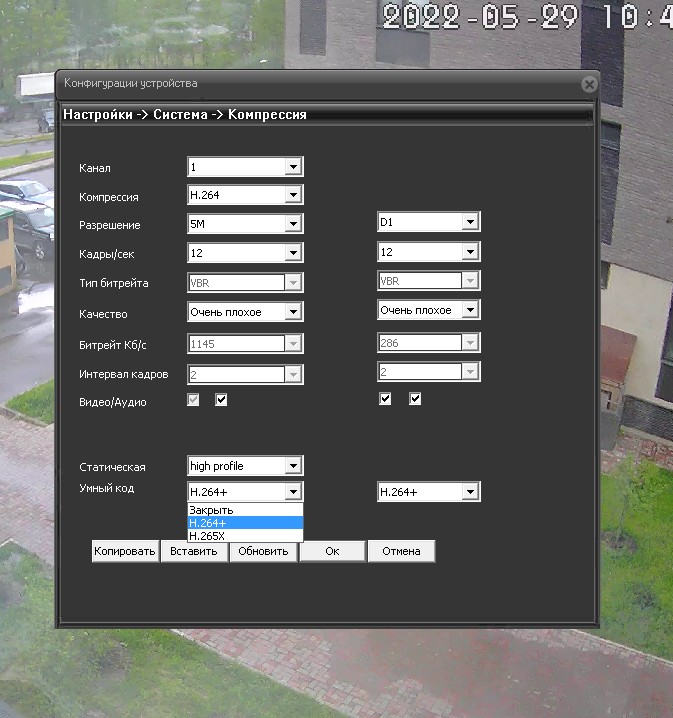Cancel changes with the Отмена button
The image size is (673, 718).
point(401,551)
